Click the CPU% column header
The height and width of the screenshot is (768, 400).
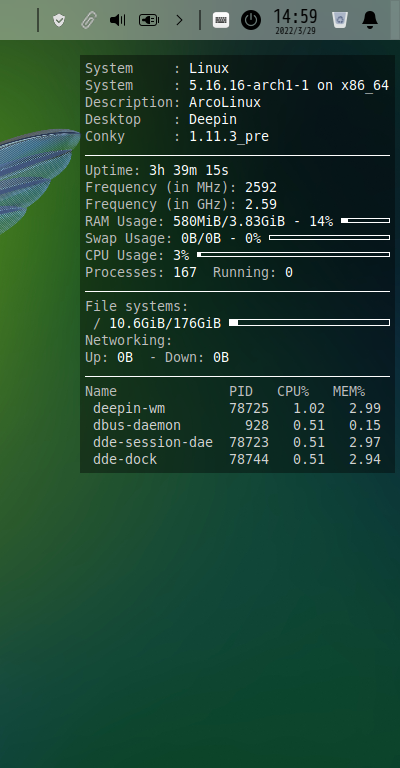pos(293,391)
